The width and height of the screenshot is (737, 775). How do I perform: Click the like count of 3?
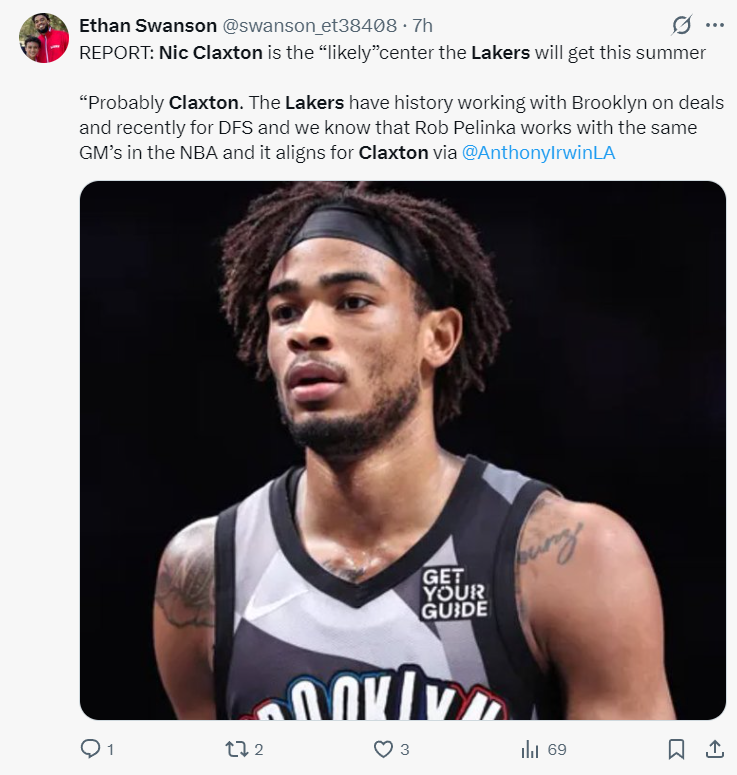(405, 749)
